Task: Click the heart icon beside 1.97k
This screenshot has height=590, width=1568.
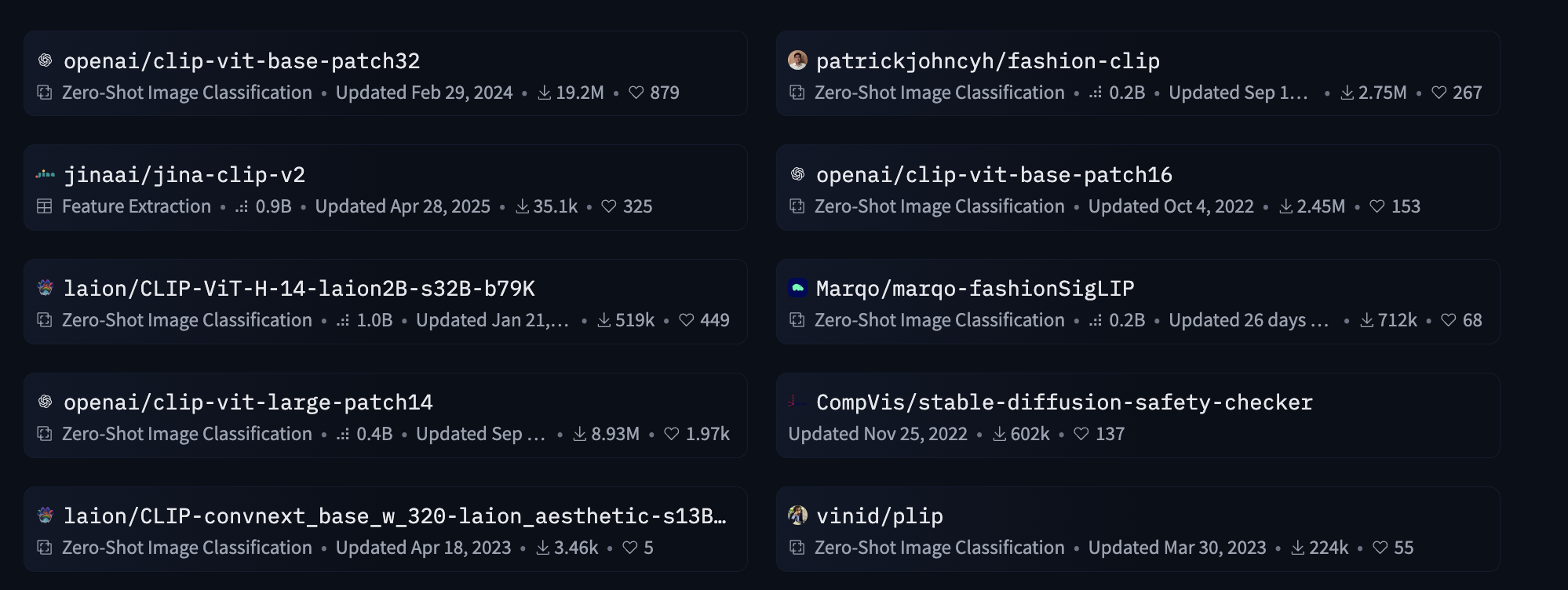Action: point(672,434)
